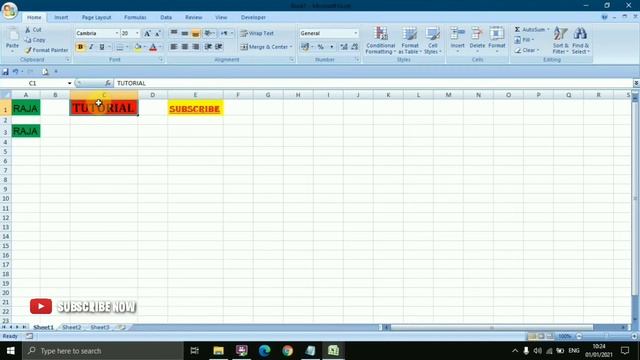Open the font color dropdown arrow
The image size is (640, 360).
point(160,47)
